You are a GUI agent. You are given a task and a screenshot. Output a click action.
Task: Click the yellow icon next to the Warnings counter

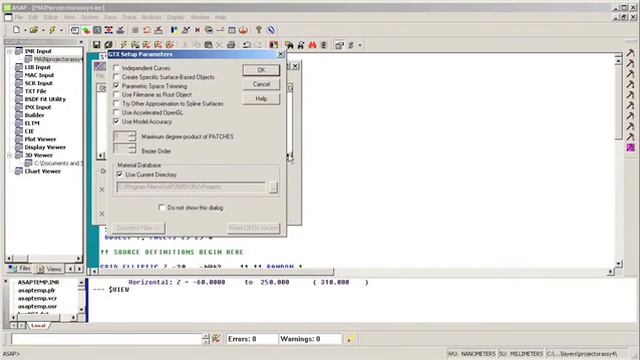[x=350, y=339]
